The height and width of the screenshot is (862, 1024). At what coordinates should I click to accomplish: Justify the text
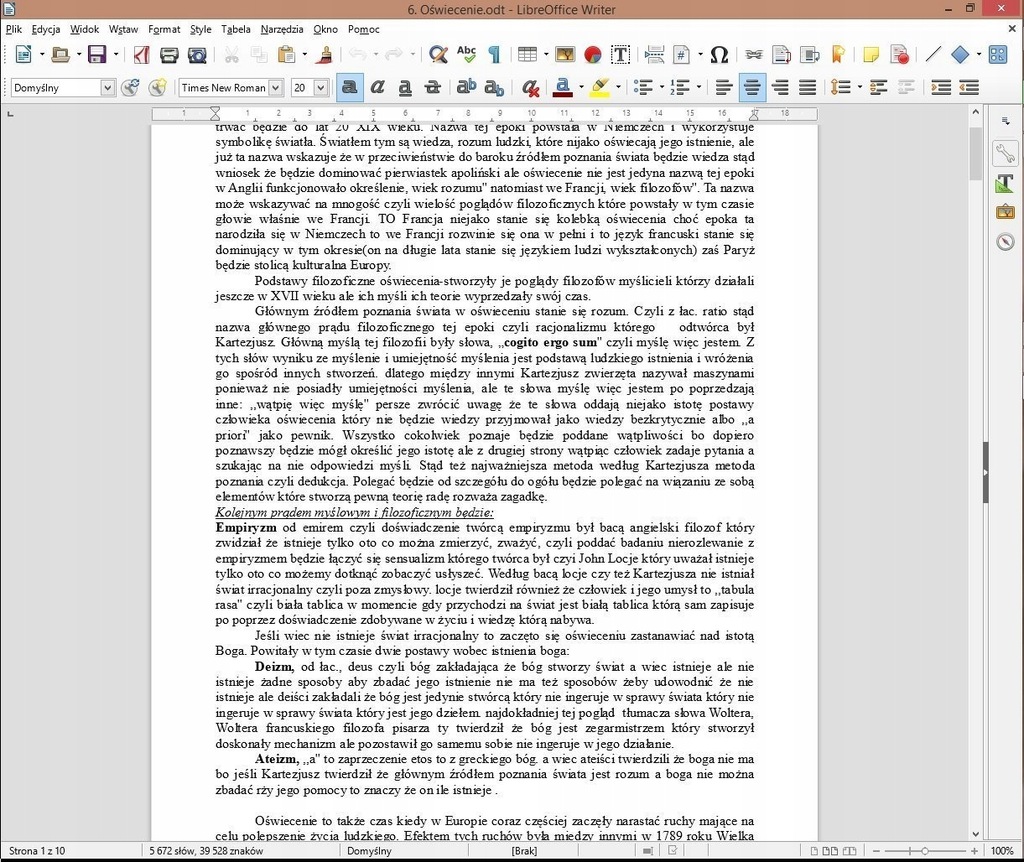[808, 88]
